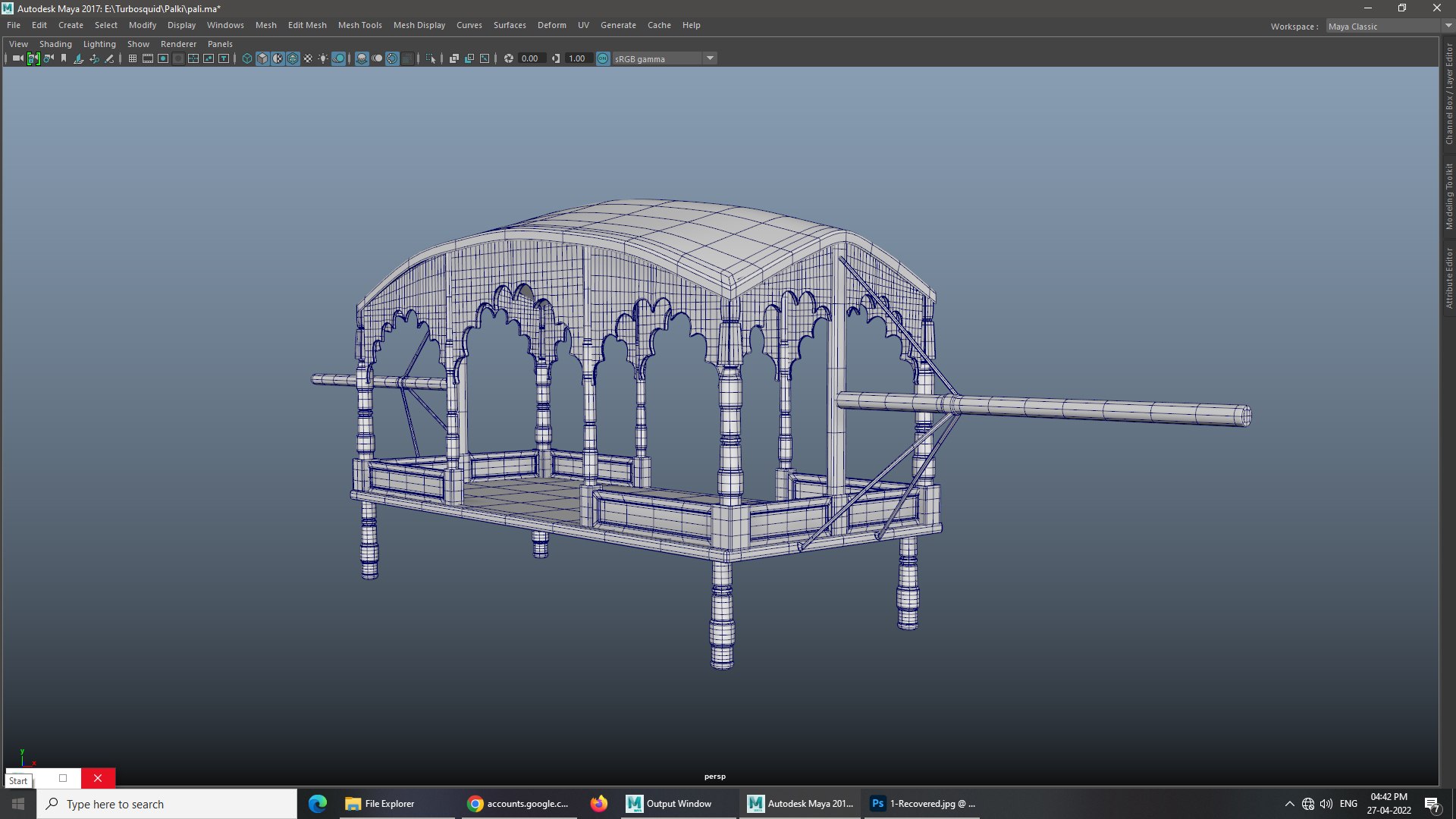Image resolution: width=1456 pixels, height=819 pixels.
Task: Switch to Output Window in taskbar
Action: tap(668, 804)
